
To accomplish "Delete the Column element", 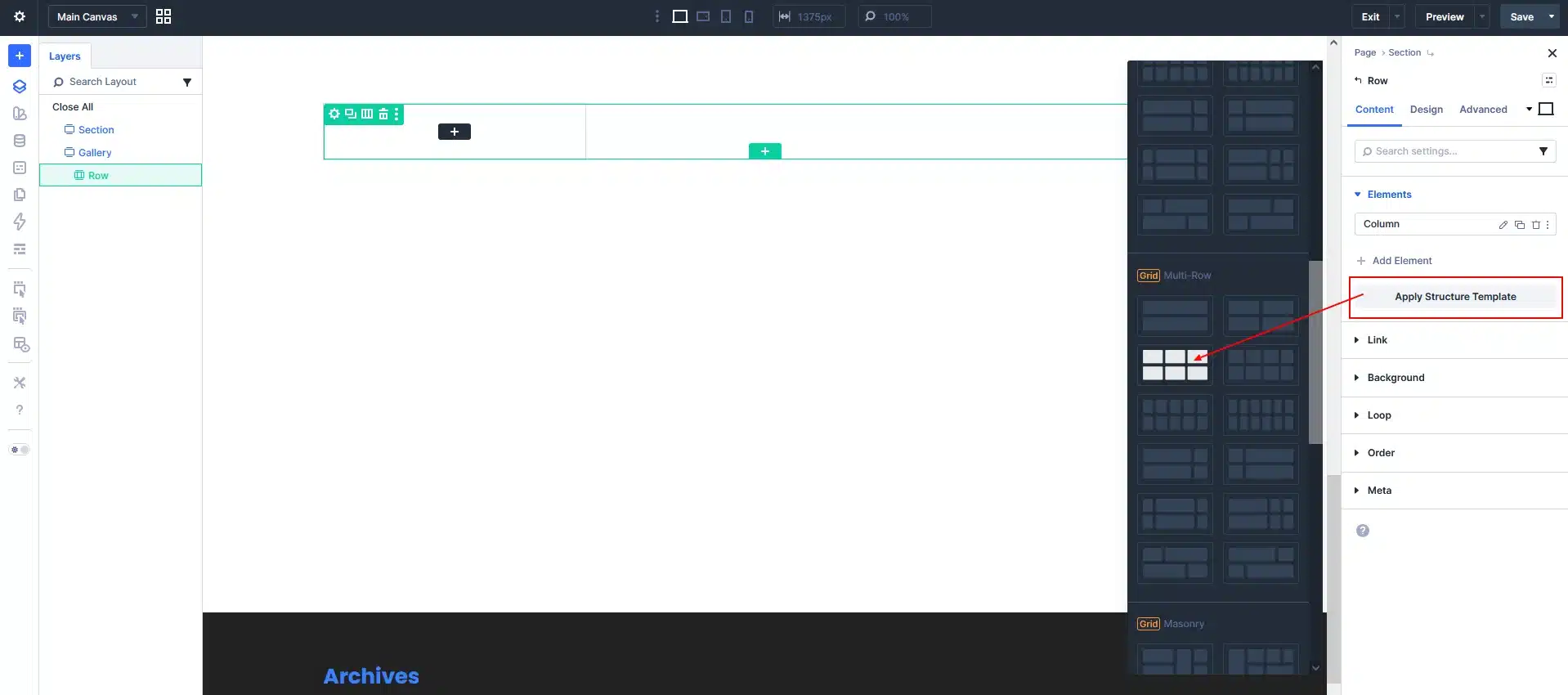I will click(1535, 225).
